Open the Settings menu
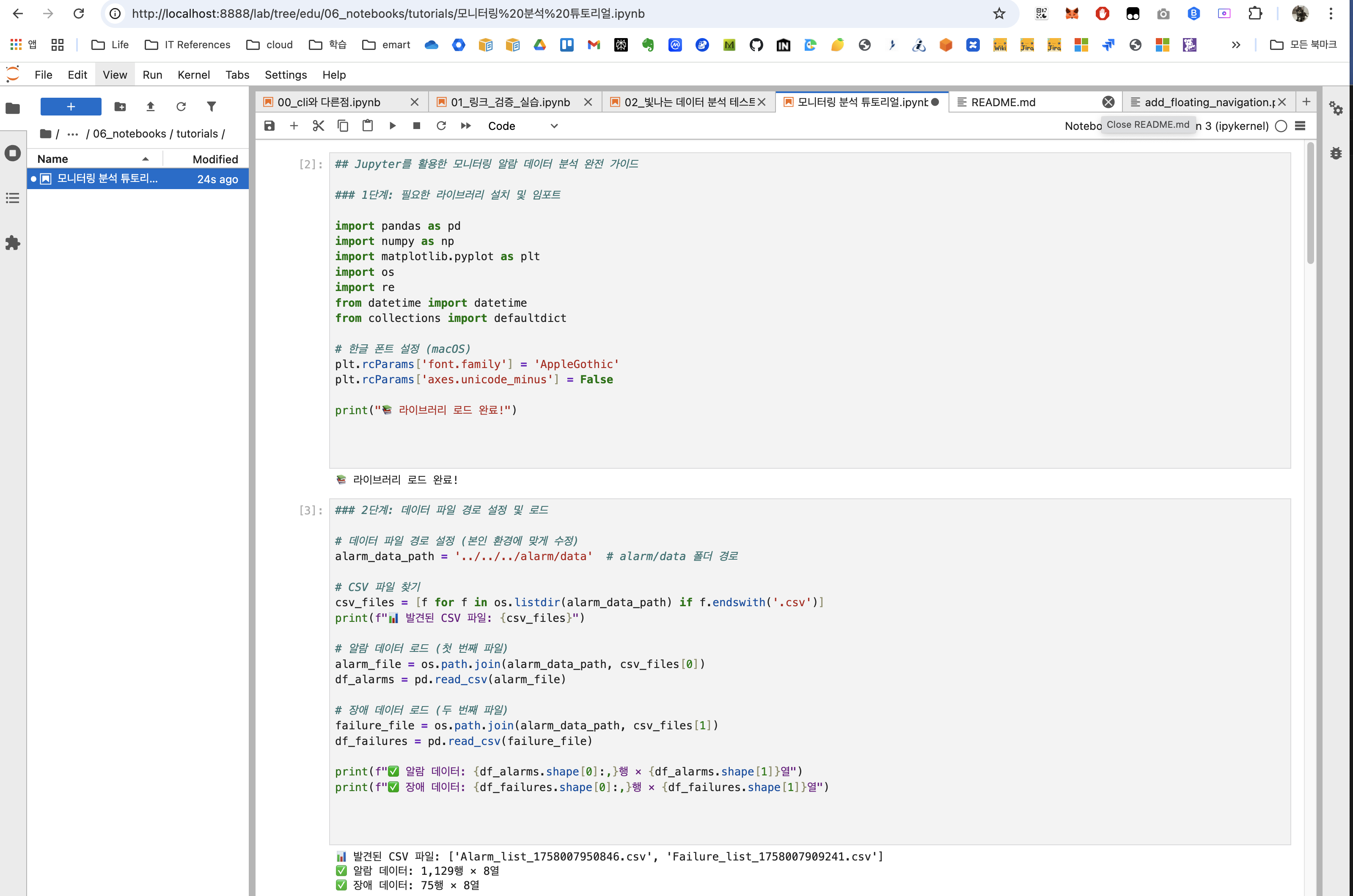Image resolution: width=1353 pixels, height=896 pixels. click(x=286, y=75)
